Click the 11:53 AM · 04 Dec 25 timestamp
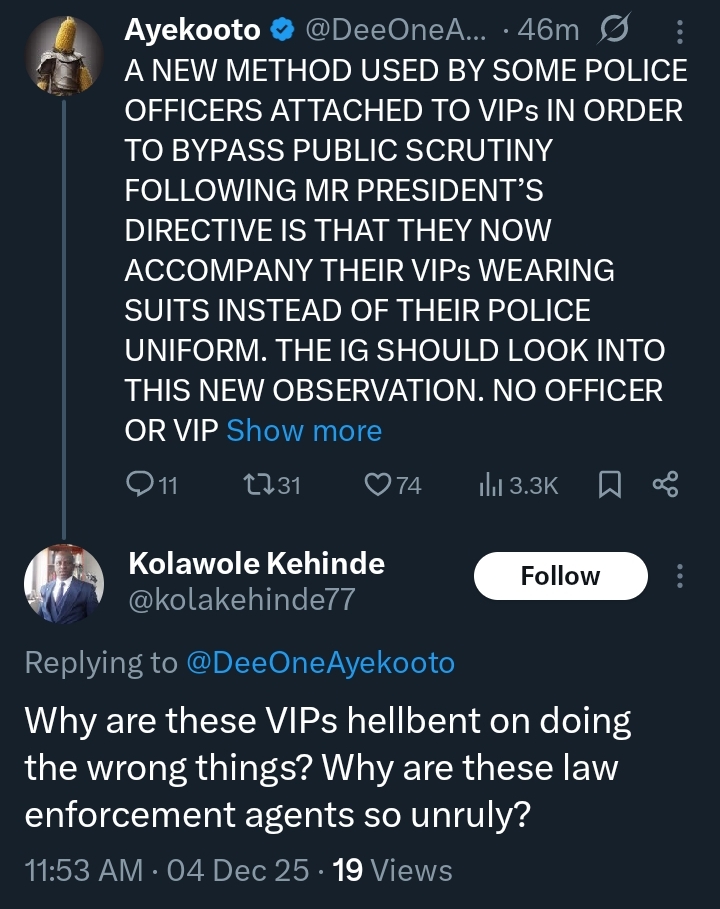 click(166, 870)
